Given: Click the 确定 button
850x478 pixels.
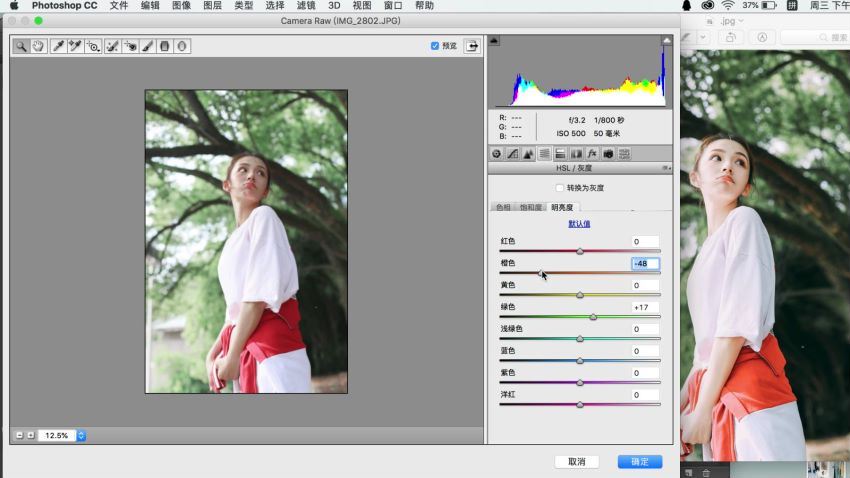Looking at the screenshot, I should 639,462.
